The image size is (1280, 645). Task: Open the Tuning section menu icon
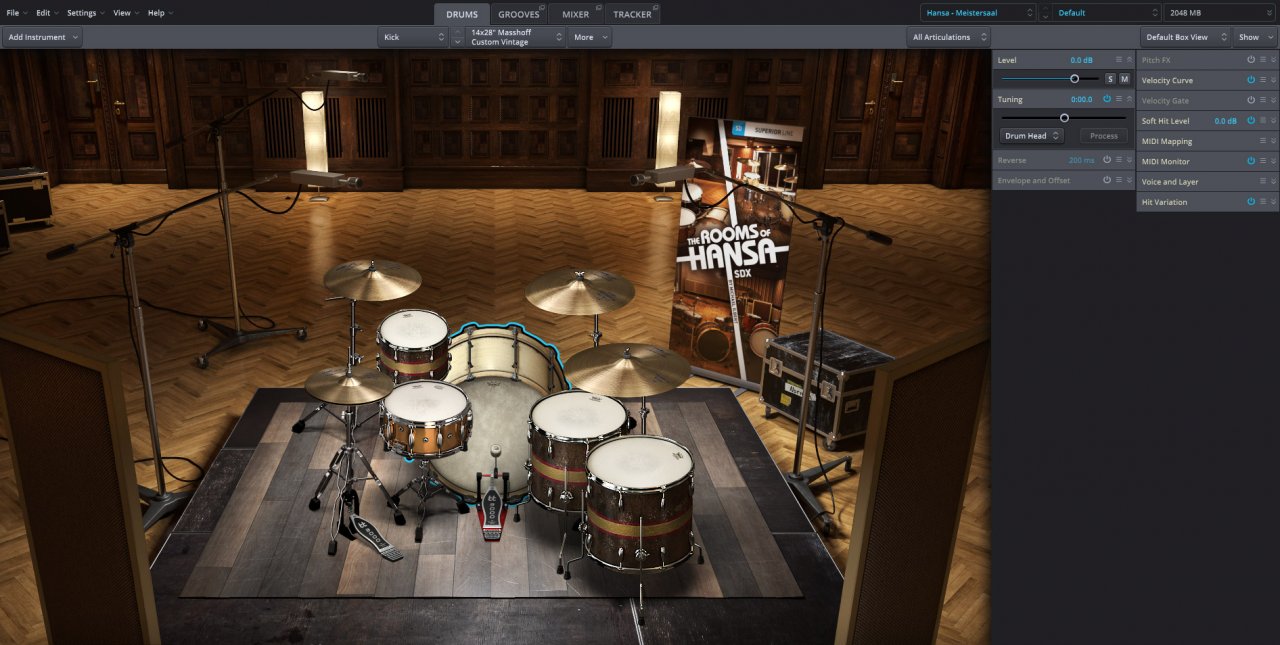[x=1119, y=99]
